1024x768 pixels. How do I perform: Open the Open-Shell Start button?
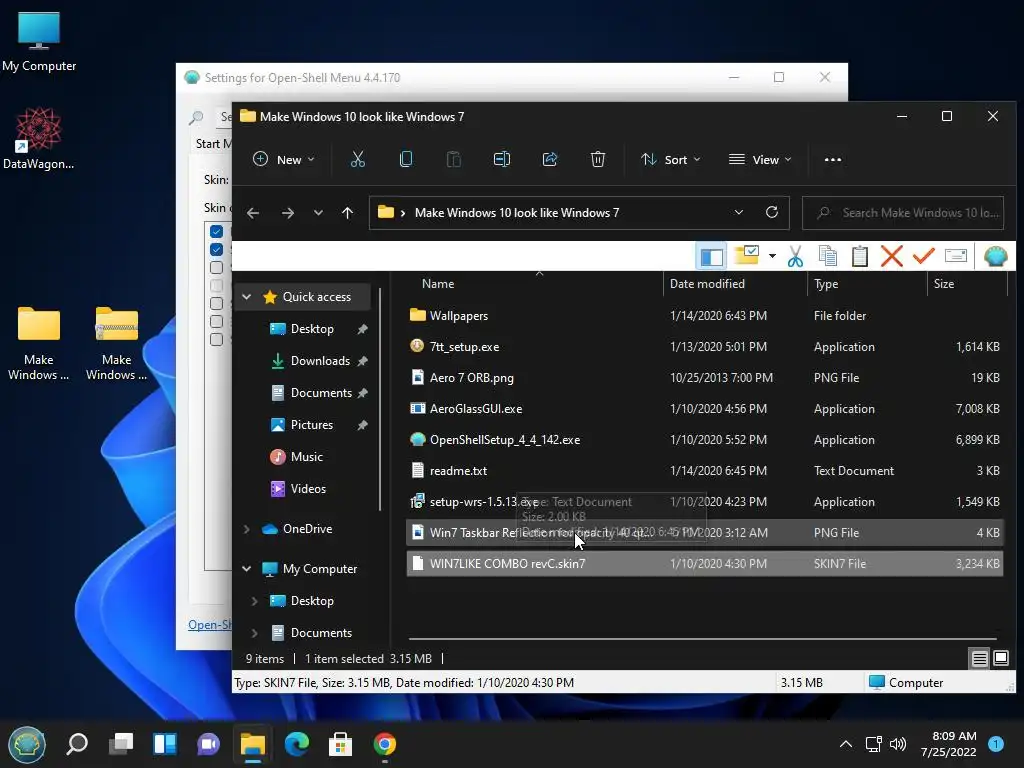click(x=26, y=744)
